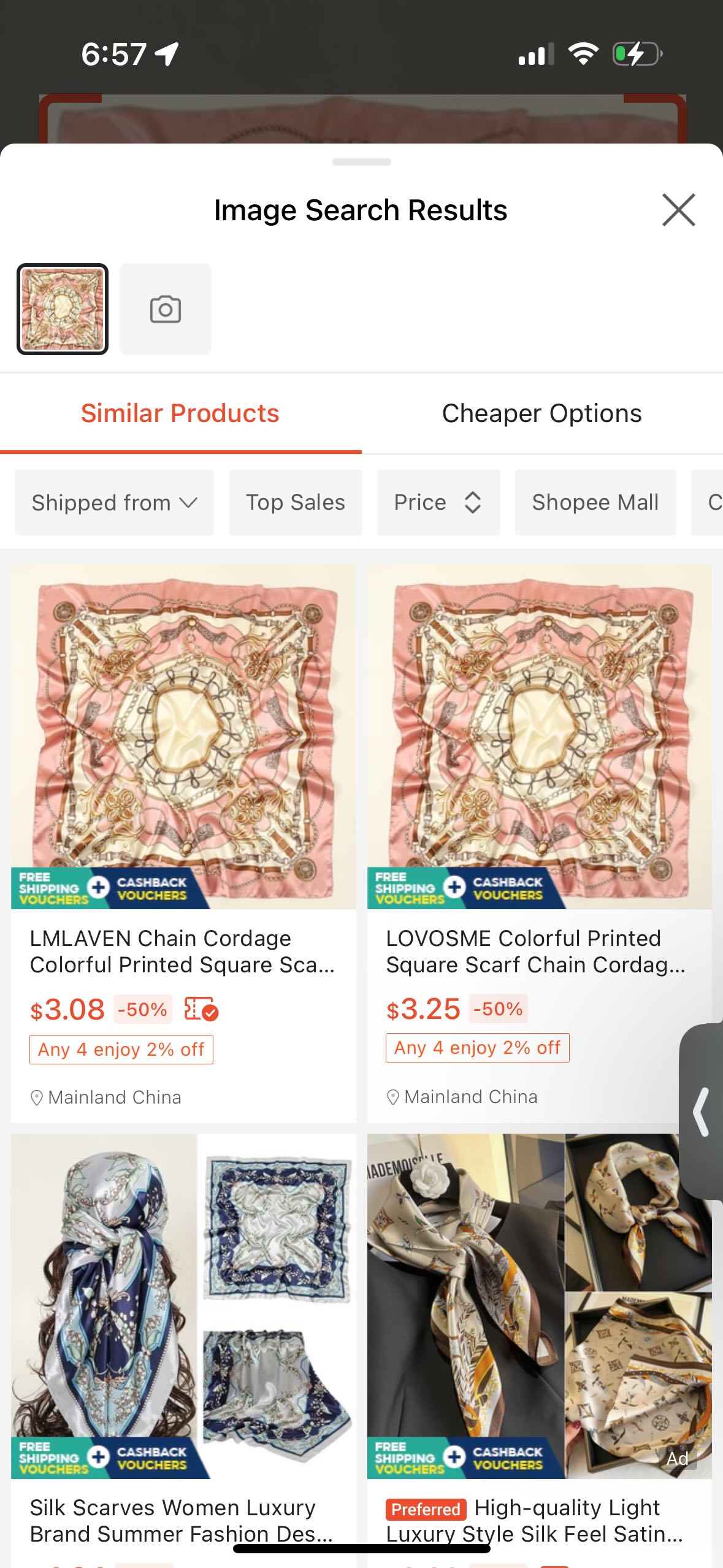Expand the side panel arrow handle

pyautogui.click(x=702, y=1112)
